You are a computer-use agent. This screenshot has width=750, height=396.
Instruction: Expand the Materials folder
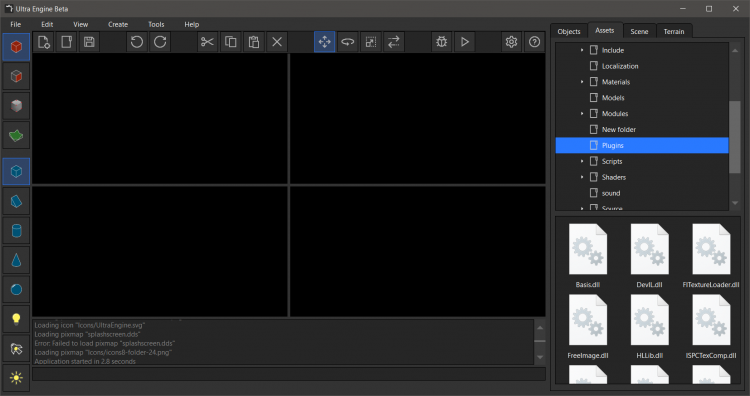[582, 82]
